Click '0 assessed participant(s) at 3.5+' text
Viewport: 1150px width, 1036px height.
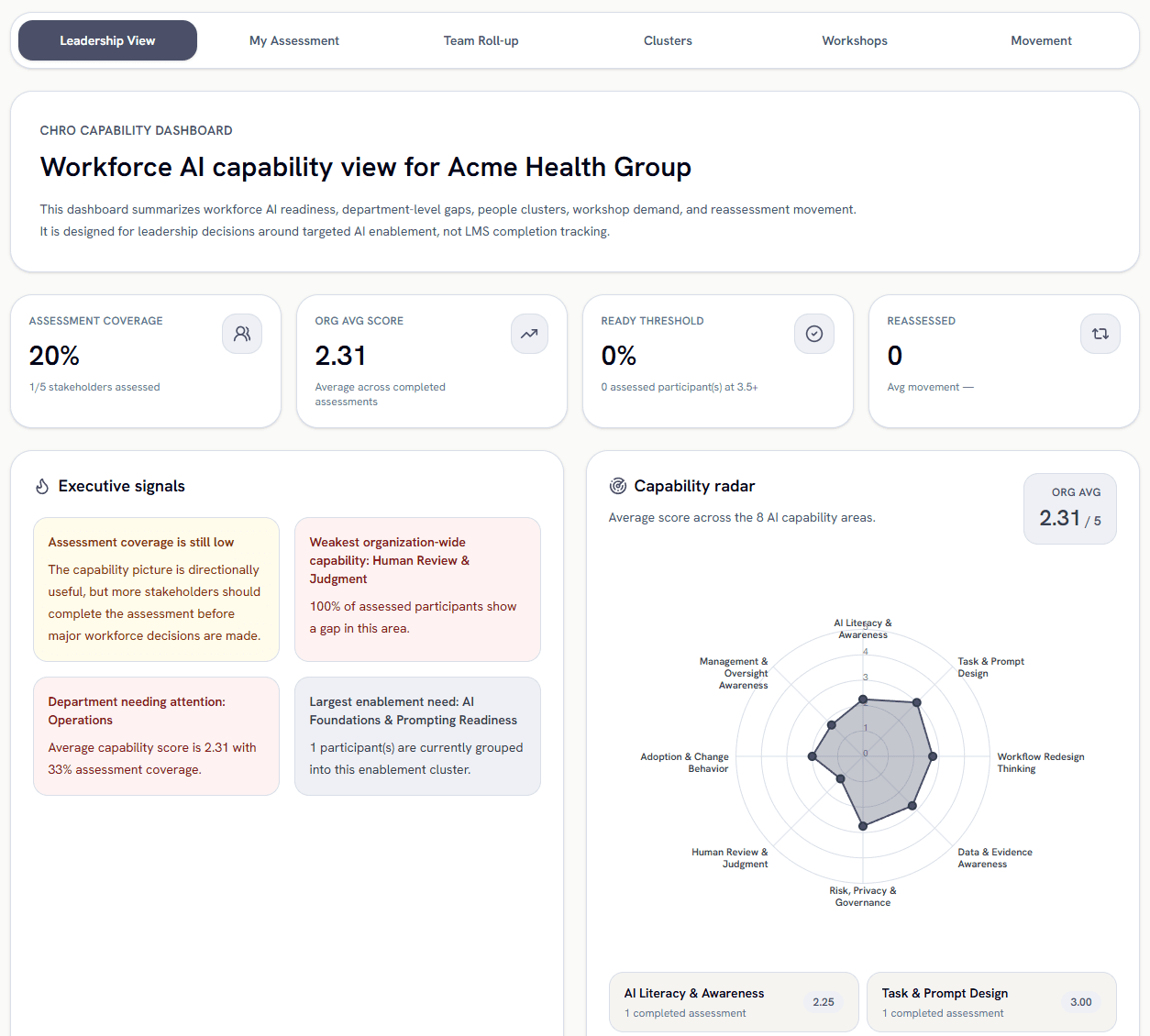tap(680, 387)
